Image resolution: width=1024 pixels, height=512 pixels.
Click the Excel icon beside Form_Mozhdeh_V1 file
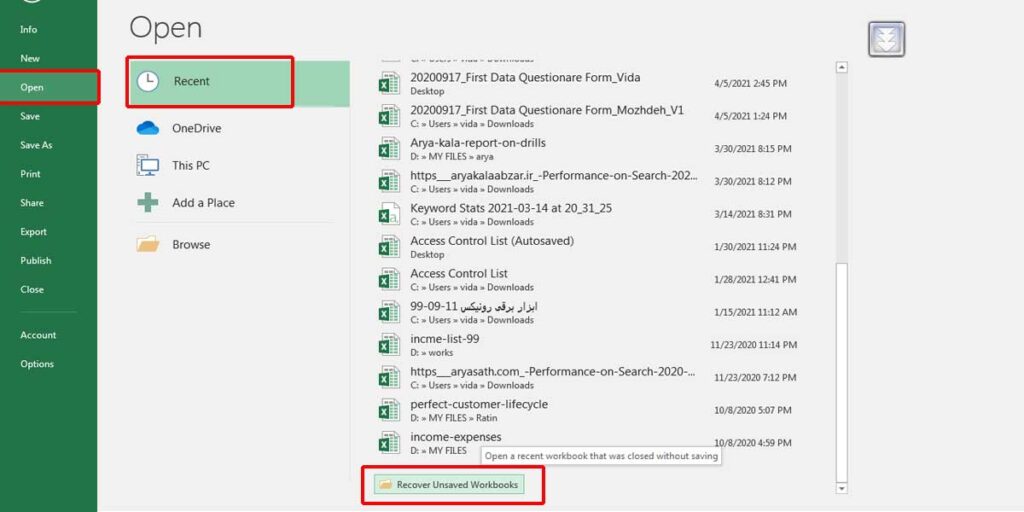[389, 116]
